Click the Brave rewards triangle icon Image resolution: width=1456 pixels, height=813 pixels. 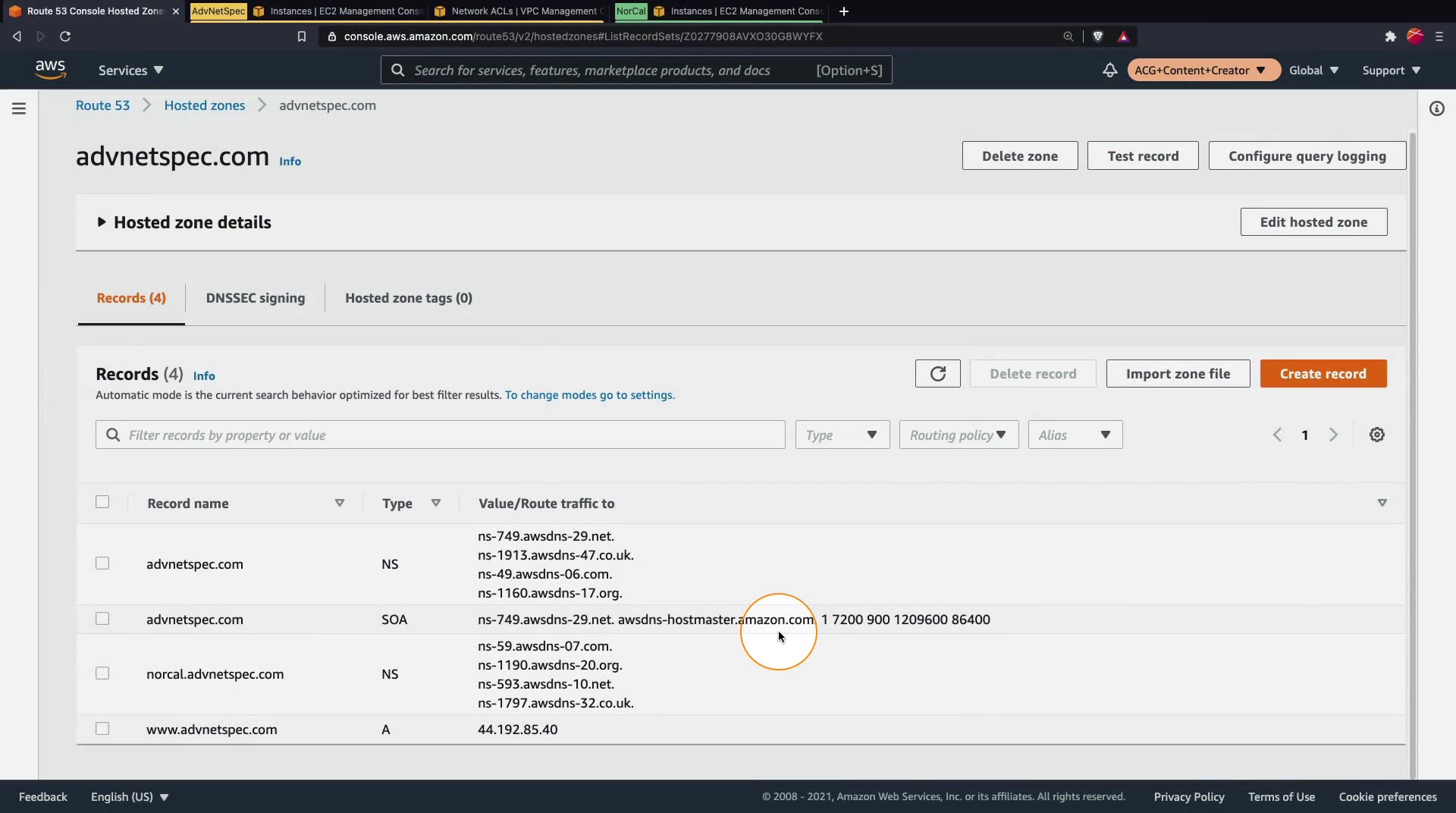coord(1123,36)
